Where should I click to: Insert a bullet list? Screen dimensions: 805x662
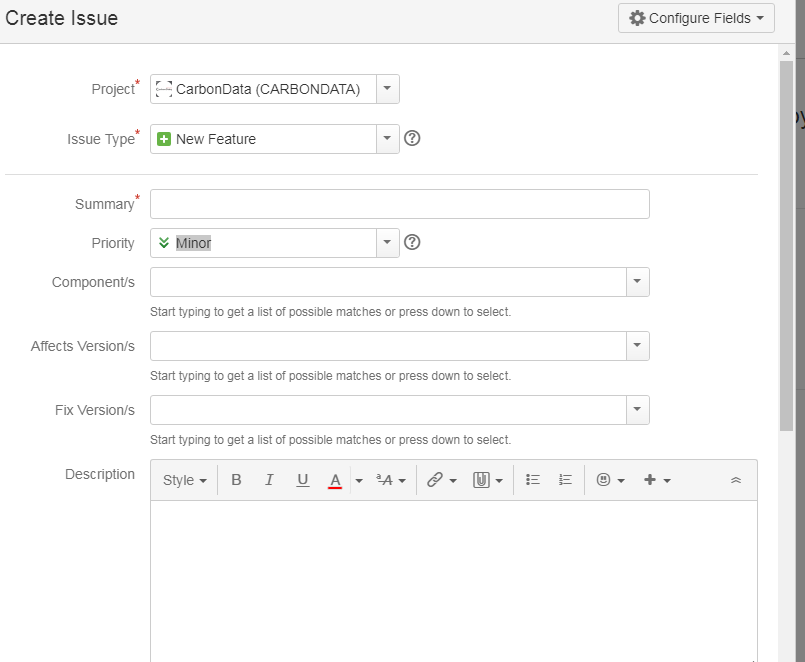tap(532, 480)
